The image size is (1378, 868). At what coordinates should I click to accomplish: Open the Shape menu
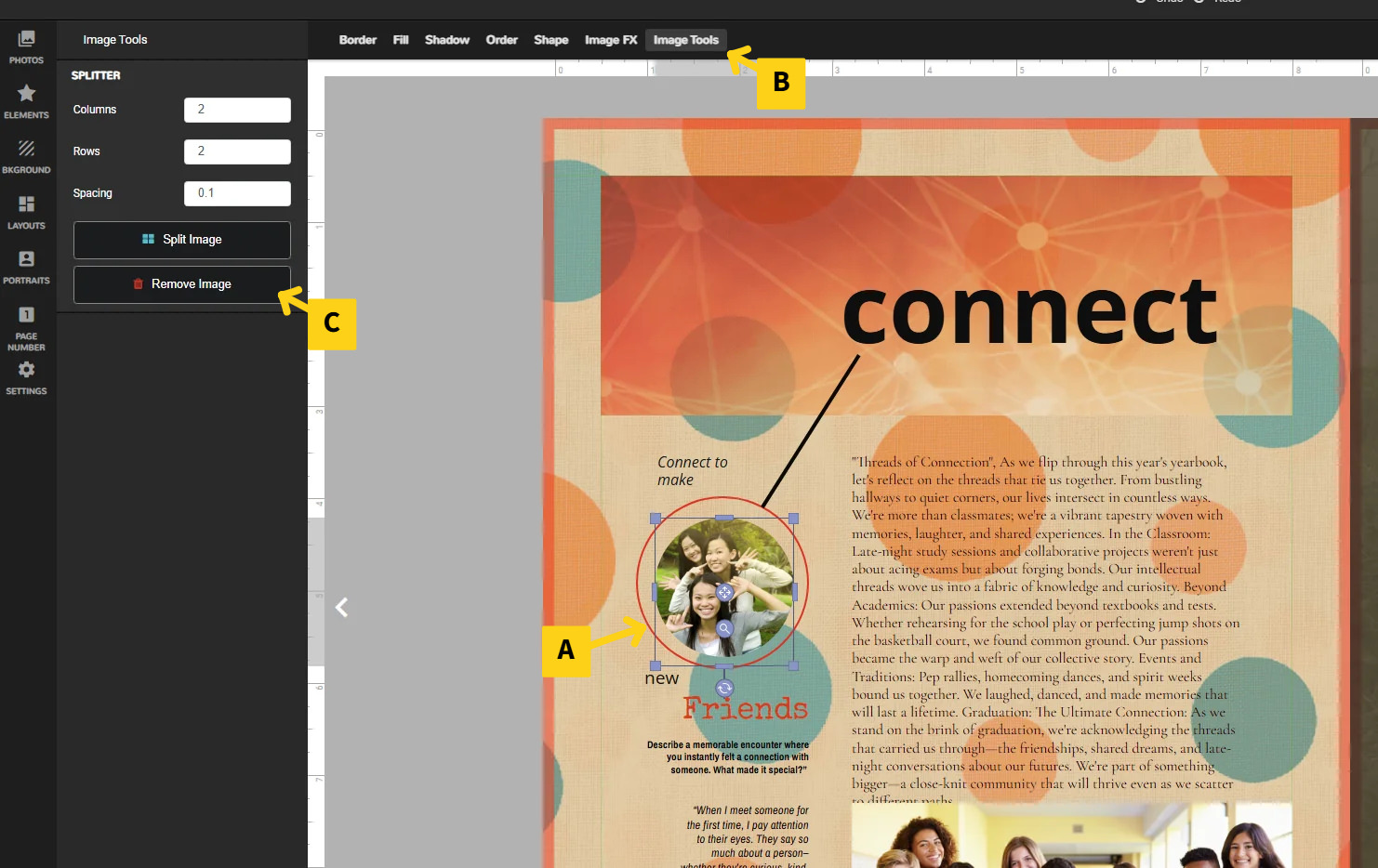click(x=550, y=40)
